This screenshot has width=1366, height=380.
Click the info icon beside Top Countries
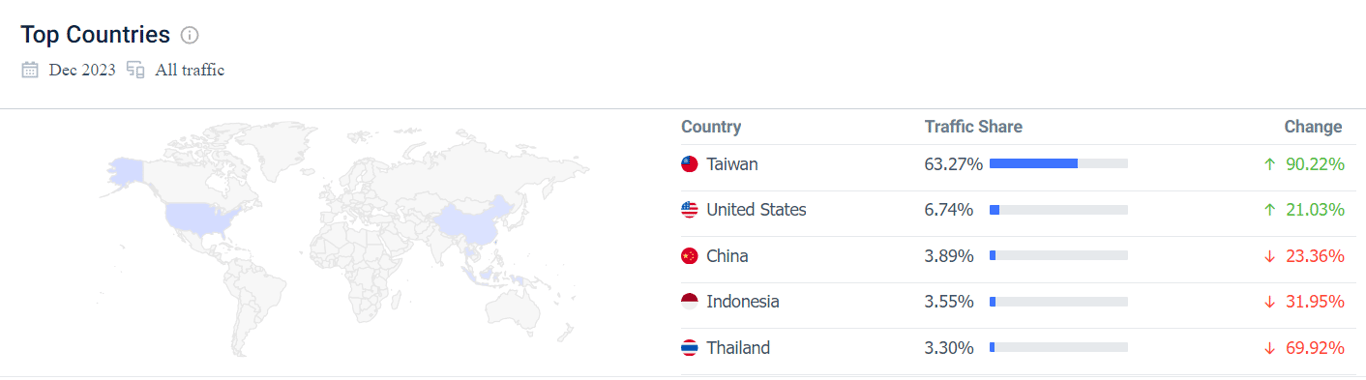[190, 35]
